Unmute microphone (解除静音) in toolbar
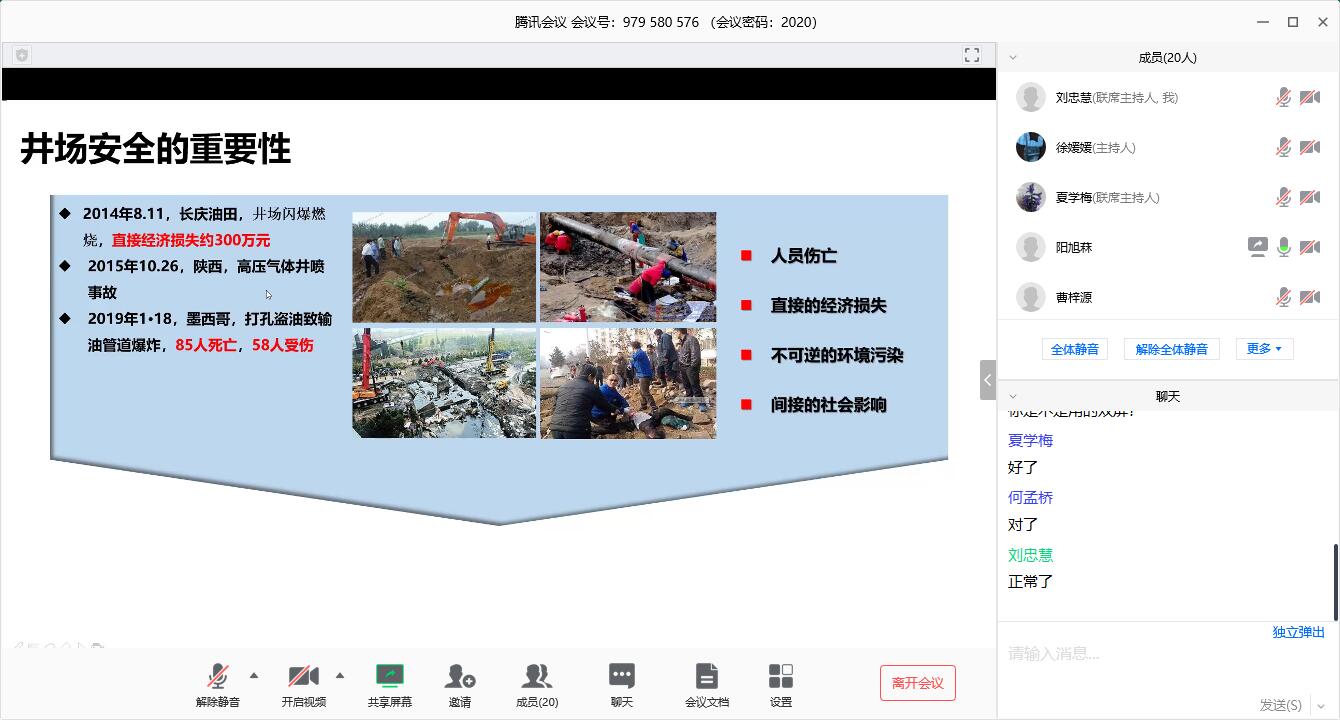Screen dimensions: 1340x720 point(217,678)
